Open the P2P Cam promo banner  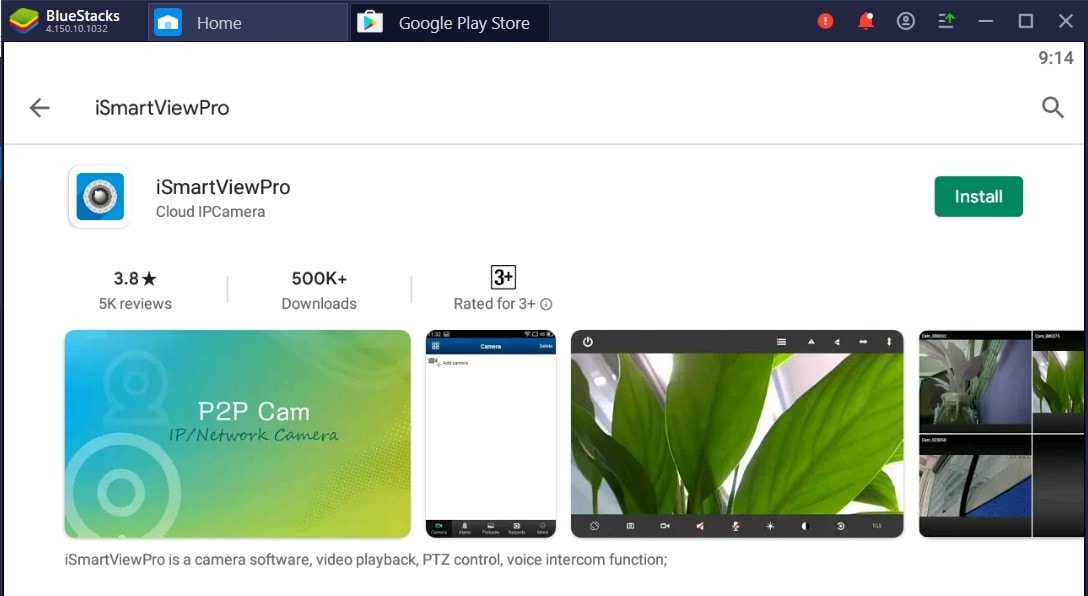(x=237, y=434)
